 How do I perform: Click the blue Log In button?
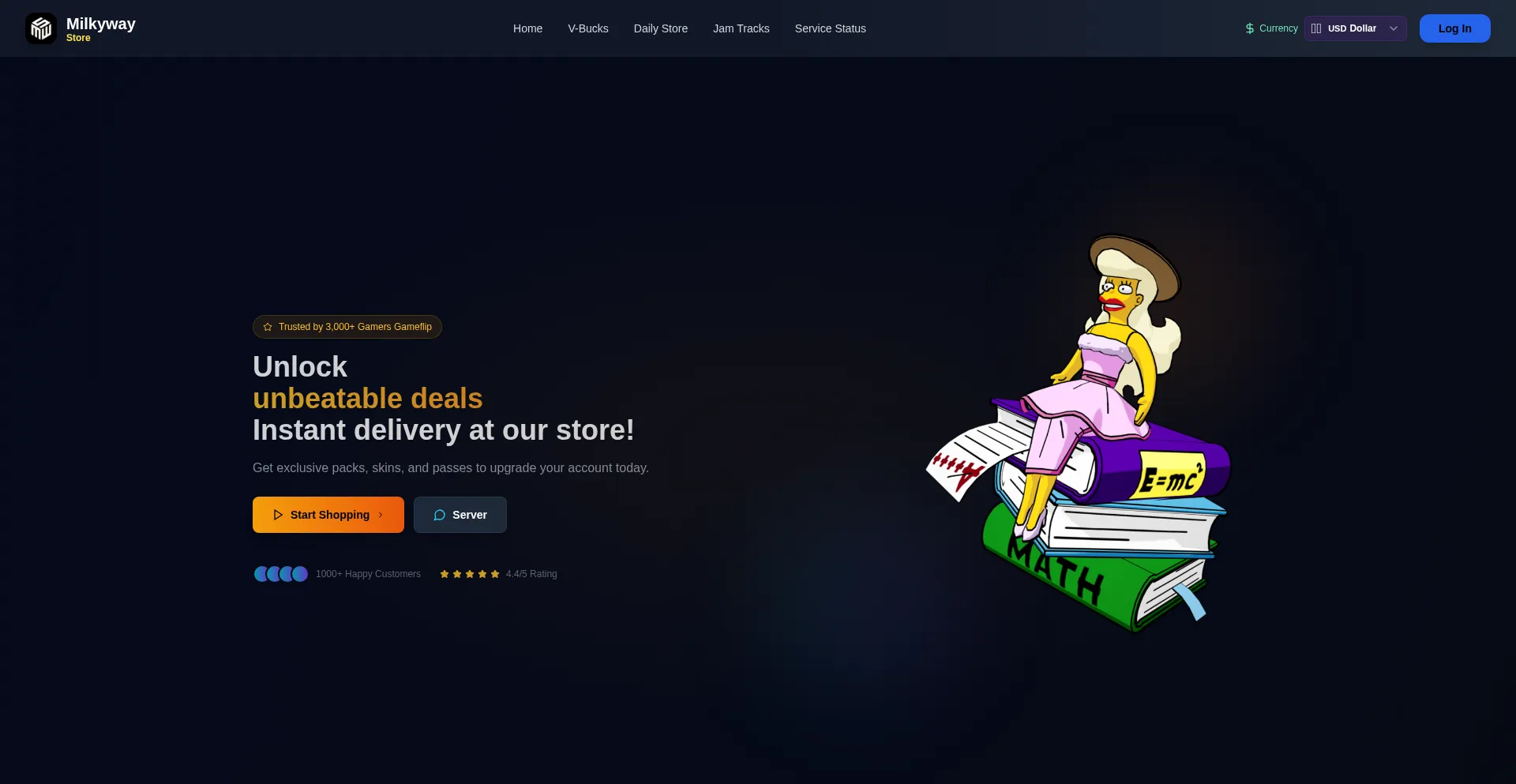pos(1455,28)
